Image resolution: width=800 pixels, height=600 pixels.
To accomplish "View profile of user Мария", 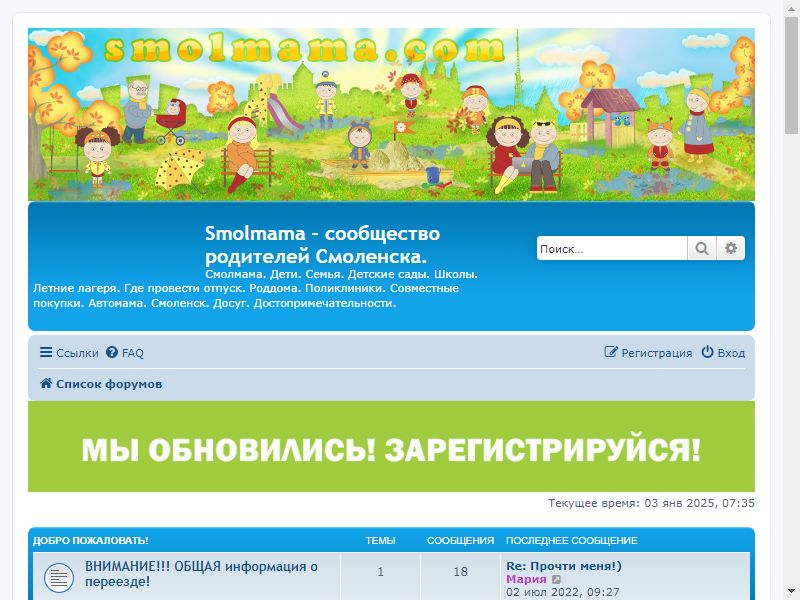I will pos(526,580).
